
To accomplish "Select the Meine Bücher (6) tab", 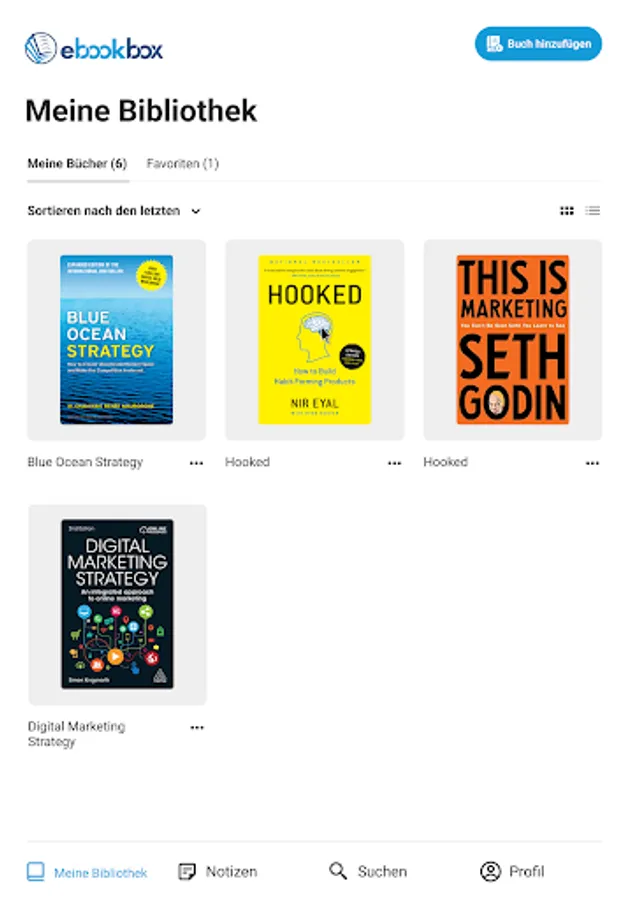I will click(x=77, y=164).
